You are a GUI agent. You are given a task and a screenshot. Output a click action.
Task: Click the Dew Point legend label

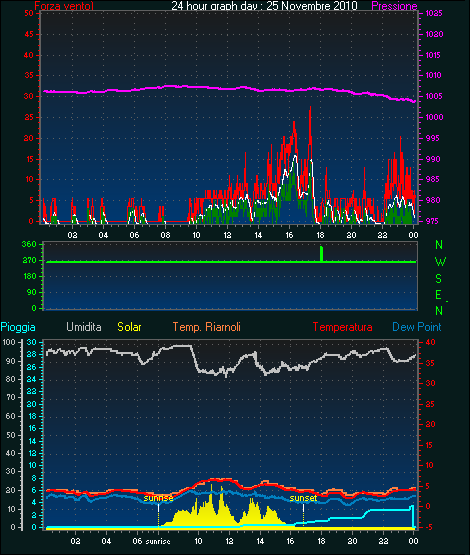(417, 327)
